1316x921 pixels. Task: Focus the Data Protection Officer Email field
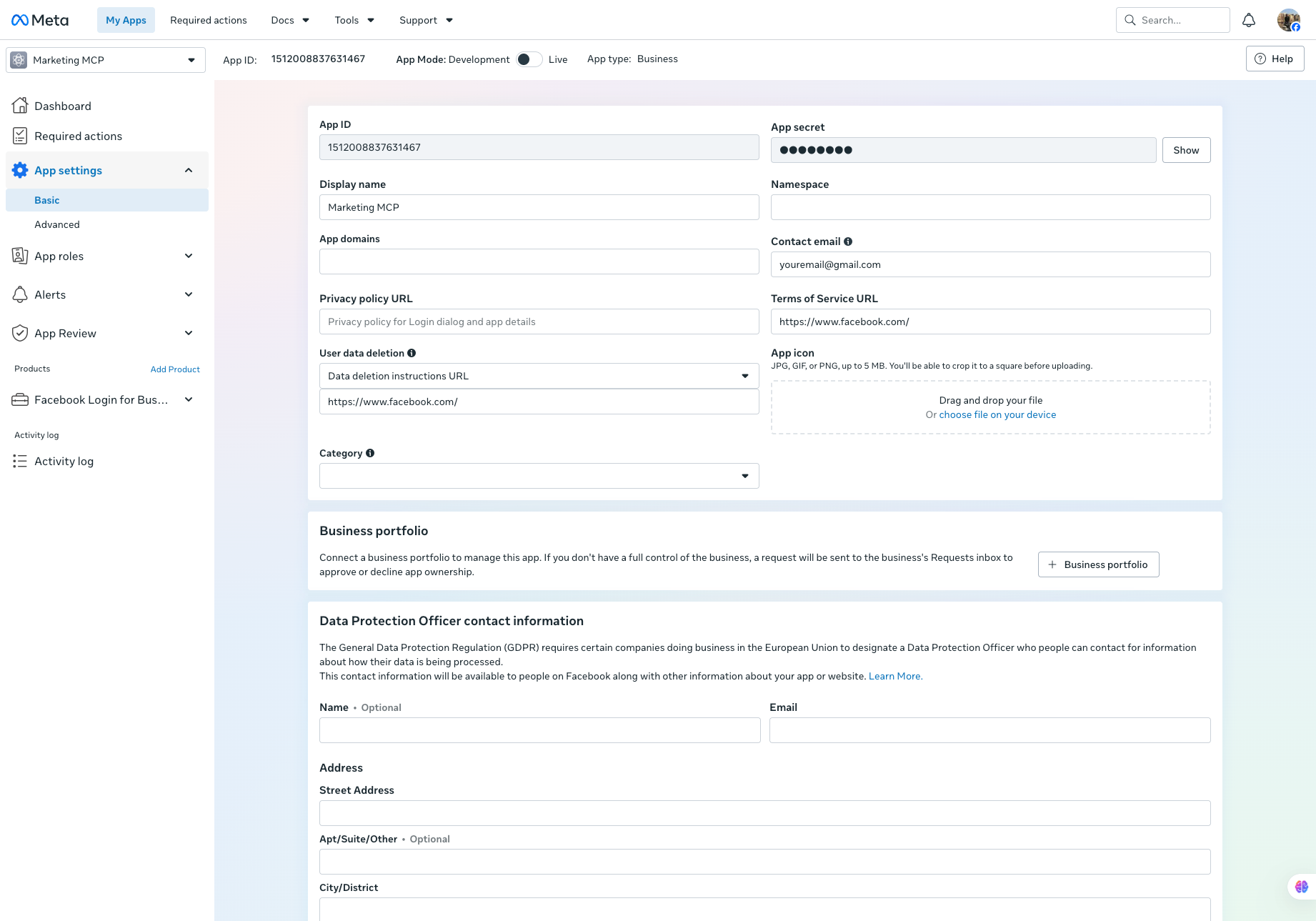(990, 730)
